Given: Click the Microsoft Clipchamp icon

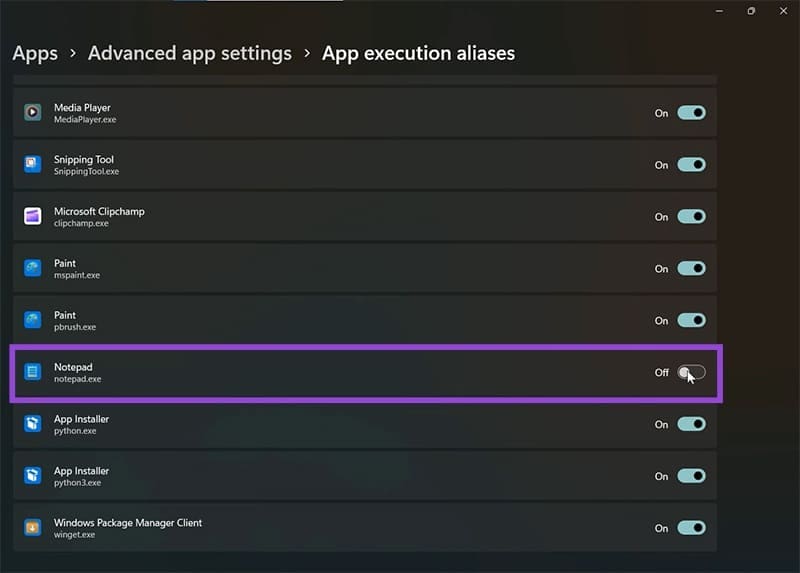Looking at the screenshot, I should [32, 216].
